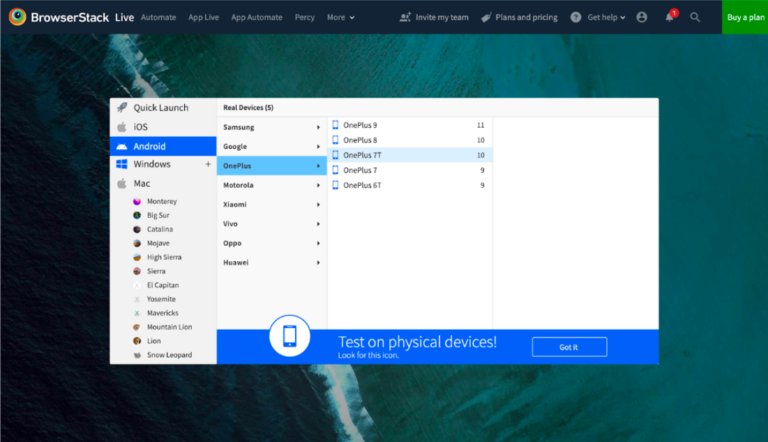Click the Big Sur OS icon
The width and height of the screenshot is (768, 442).
pos(137,215)
